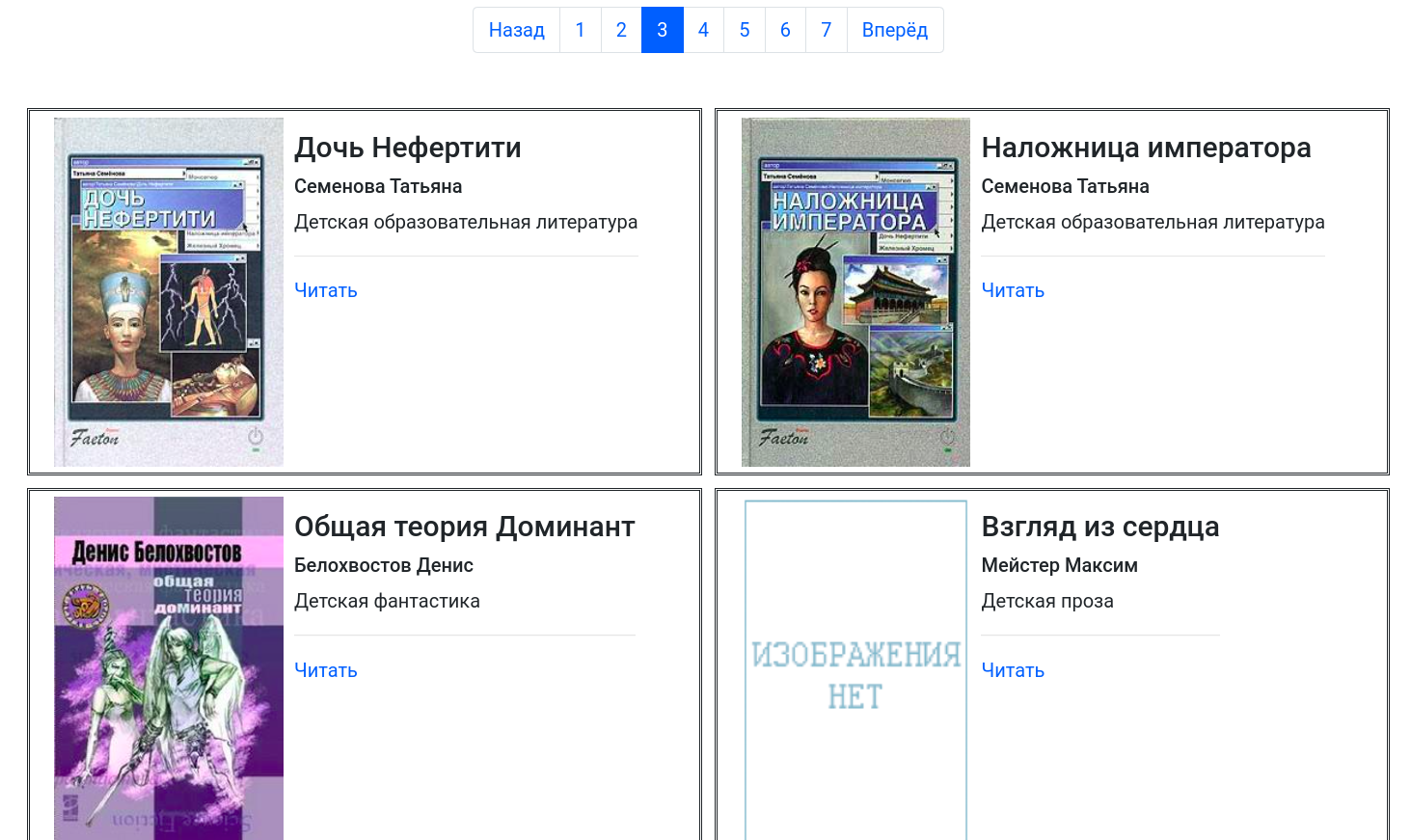The width and height of the screenshot is (1411, 840).
Task: Select author Семенова Татьяна under Наложница императора
Action: [1065, 186]
